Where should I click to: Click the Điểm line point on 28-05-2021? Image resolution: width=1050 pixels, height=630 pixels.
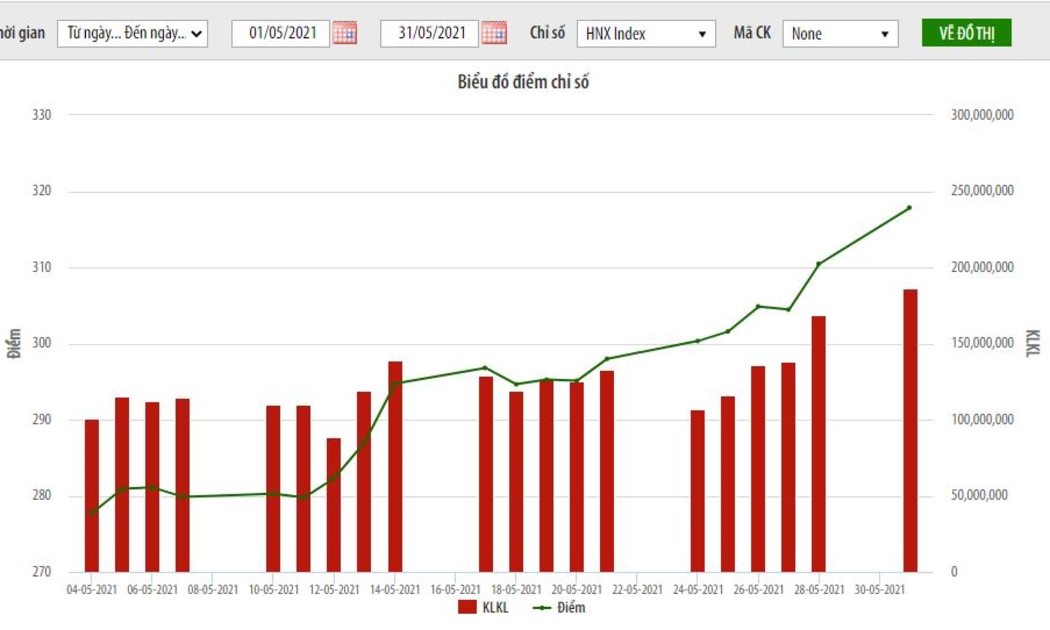pos(818,264)
